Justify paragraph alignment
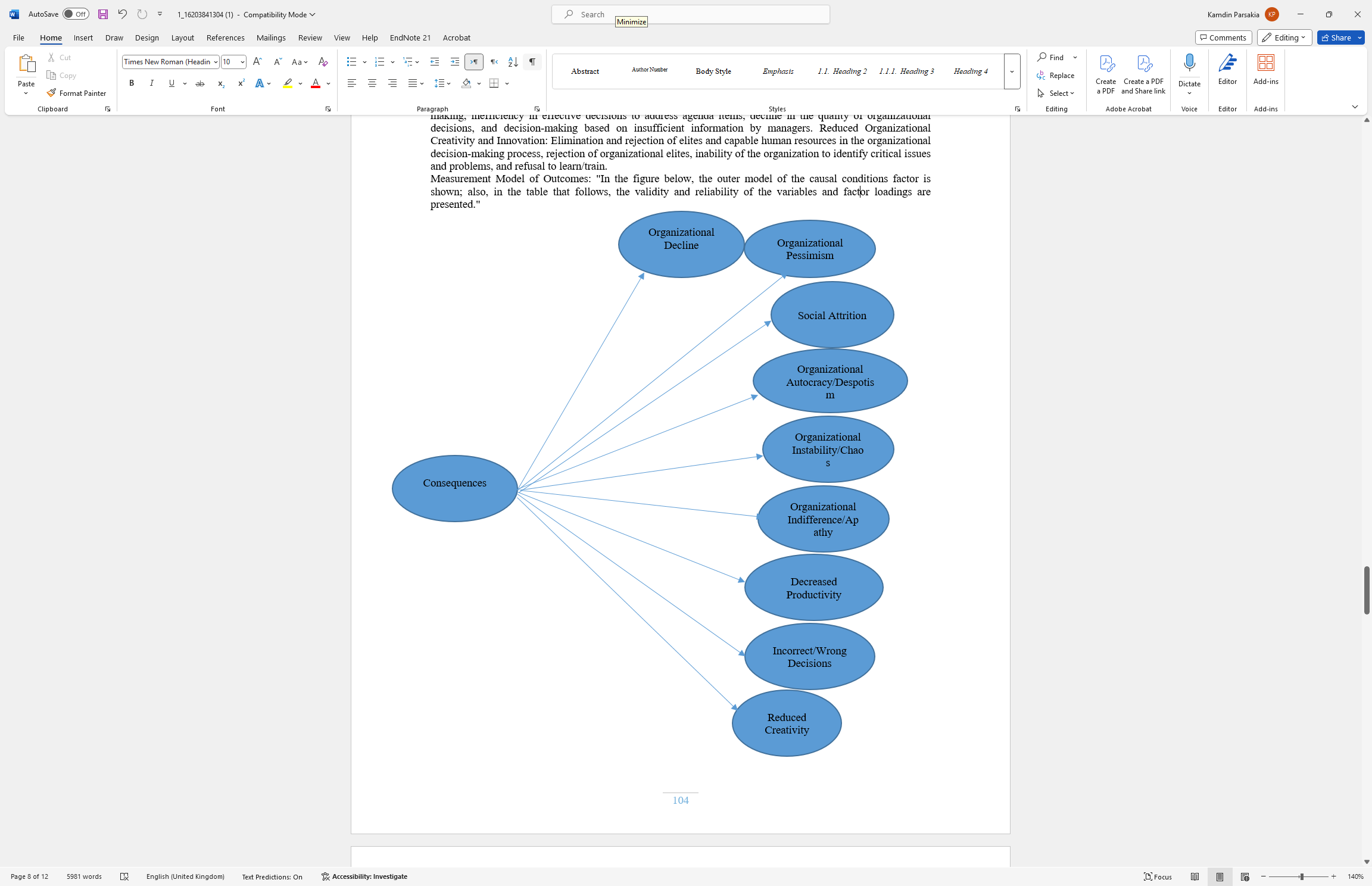The height and width of the screenshot is (886, 1372). point(412,83)
